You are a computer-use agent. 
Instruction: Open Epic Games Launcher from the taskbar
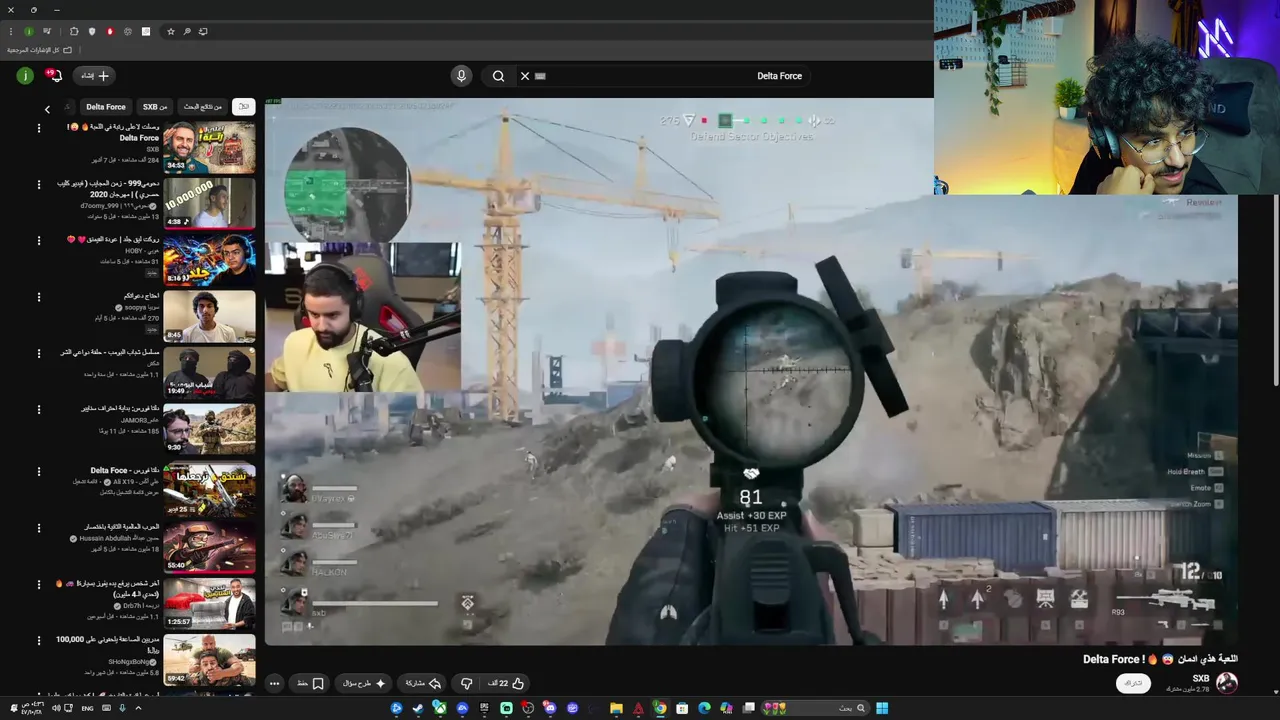pyautogui.click(x=484, y=708)
